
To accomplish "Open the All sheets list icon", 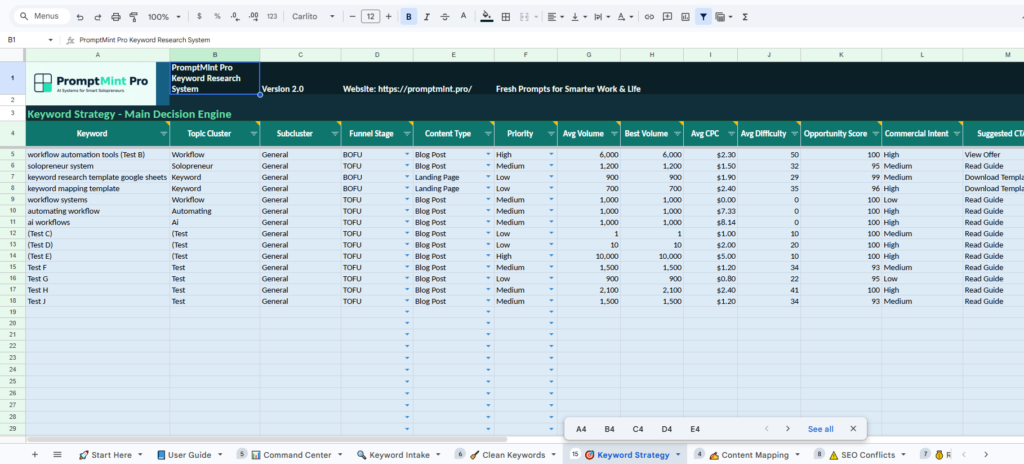I will [x=57, y=455].
